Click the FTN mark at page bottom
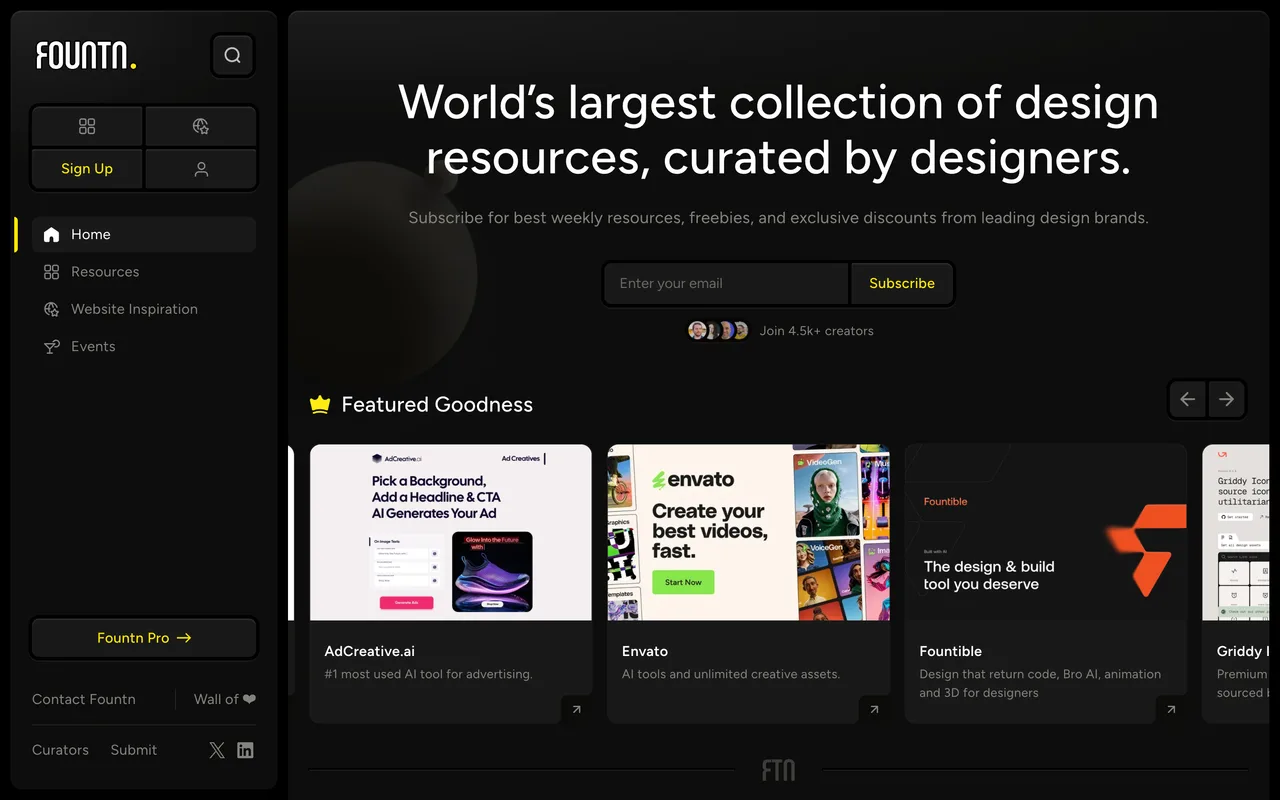Image resolution: width=1280 pixels, height=800 pixels. [x=779, y=770]
